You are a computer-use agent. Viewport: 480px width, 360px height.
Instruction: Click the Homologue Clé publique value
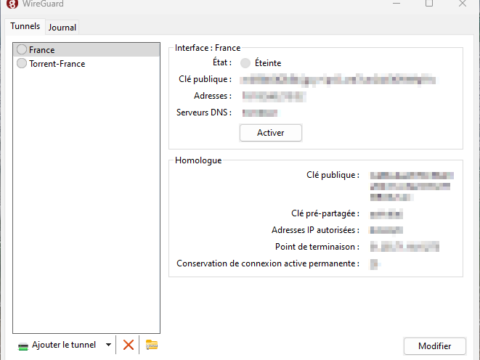[x=412, y=186]
